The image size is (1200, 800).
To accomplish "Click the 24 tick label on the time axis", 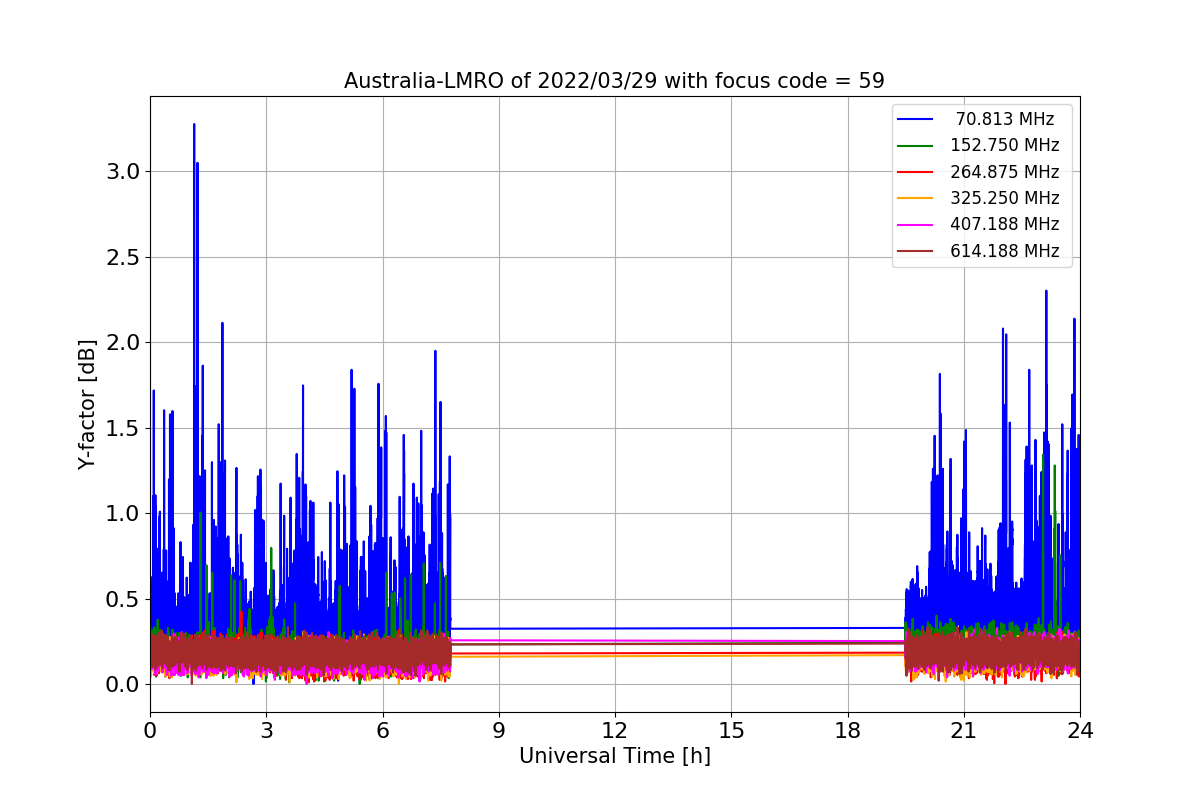I will point(1080,730).
